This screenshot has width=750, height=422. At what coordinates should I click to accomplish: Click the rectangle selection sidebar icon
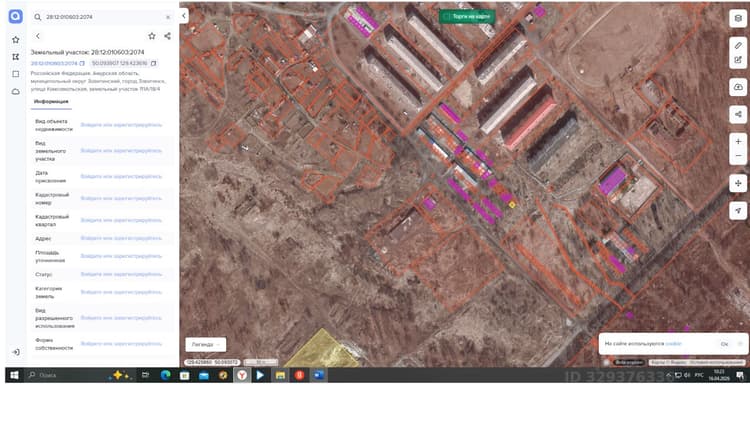15,74
